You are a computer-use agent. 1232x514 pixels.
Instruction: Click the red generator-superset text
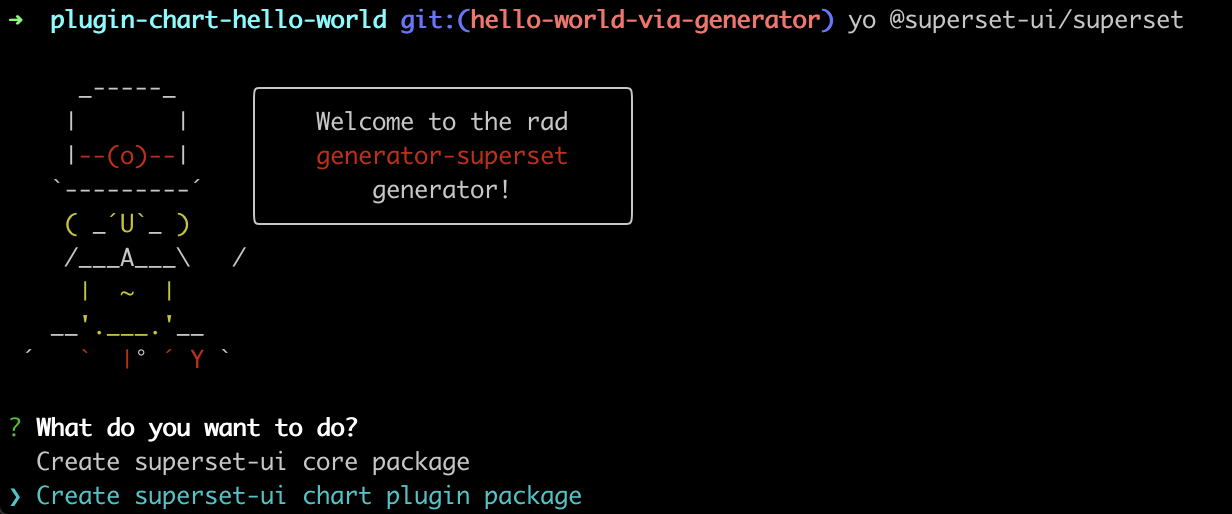pos(442,156)
